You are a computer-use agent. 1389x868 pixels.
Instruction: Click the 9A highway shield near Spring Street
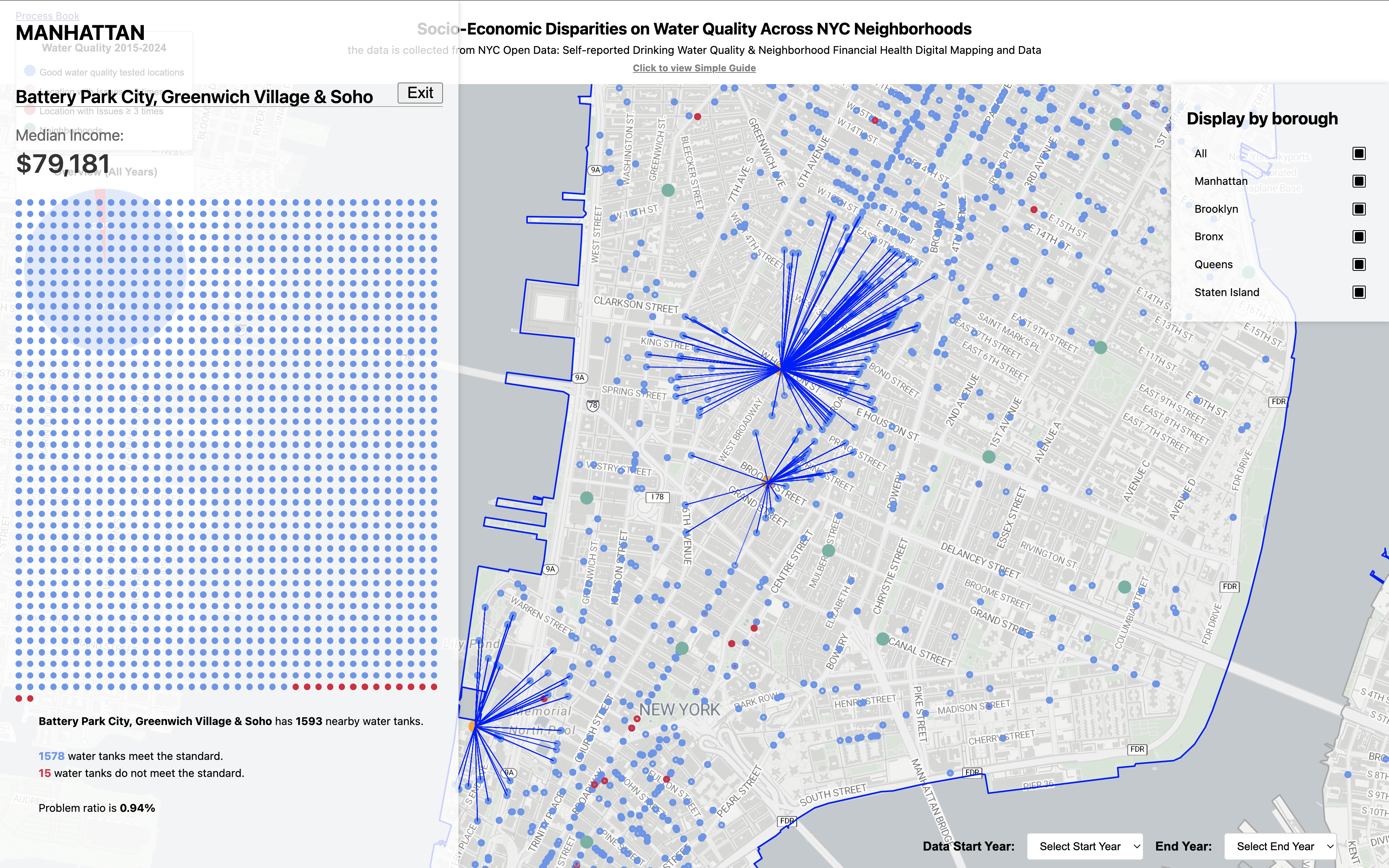click(x=580, y=378)
